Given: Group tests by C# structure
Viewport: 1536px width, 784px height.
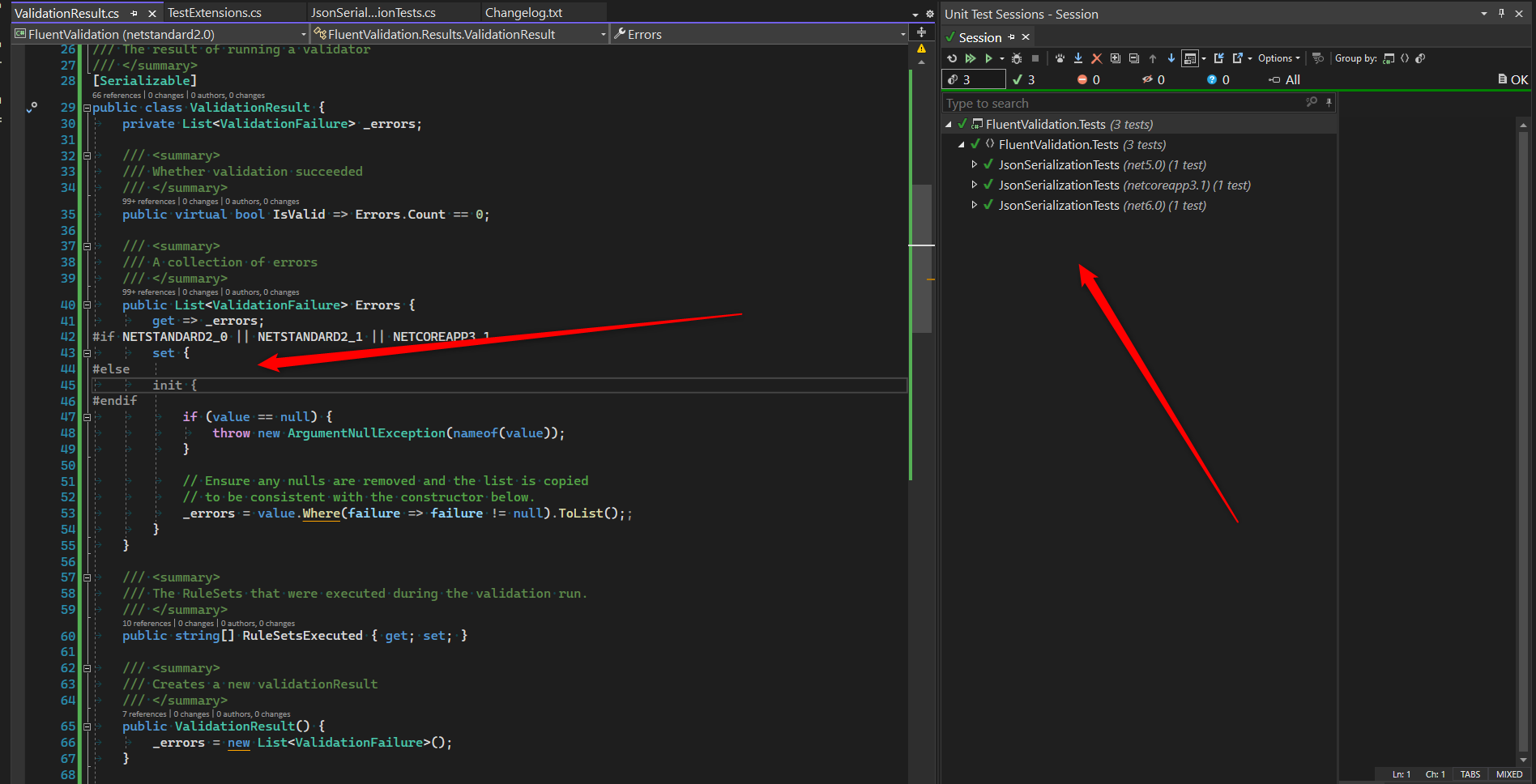Looking at the screenshot, I should coord(1389,58).
